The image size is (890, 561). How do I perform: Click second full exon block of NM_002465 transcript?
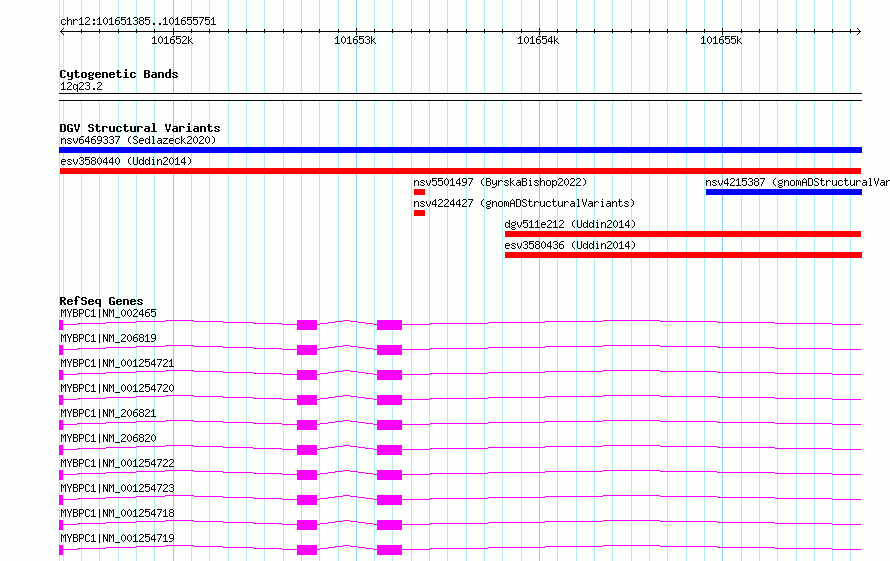[389, 325]
